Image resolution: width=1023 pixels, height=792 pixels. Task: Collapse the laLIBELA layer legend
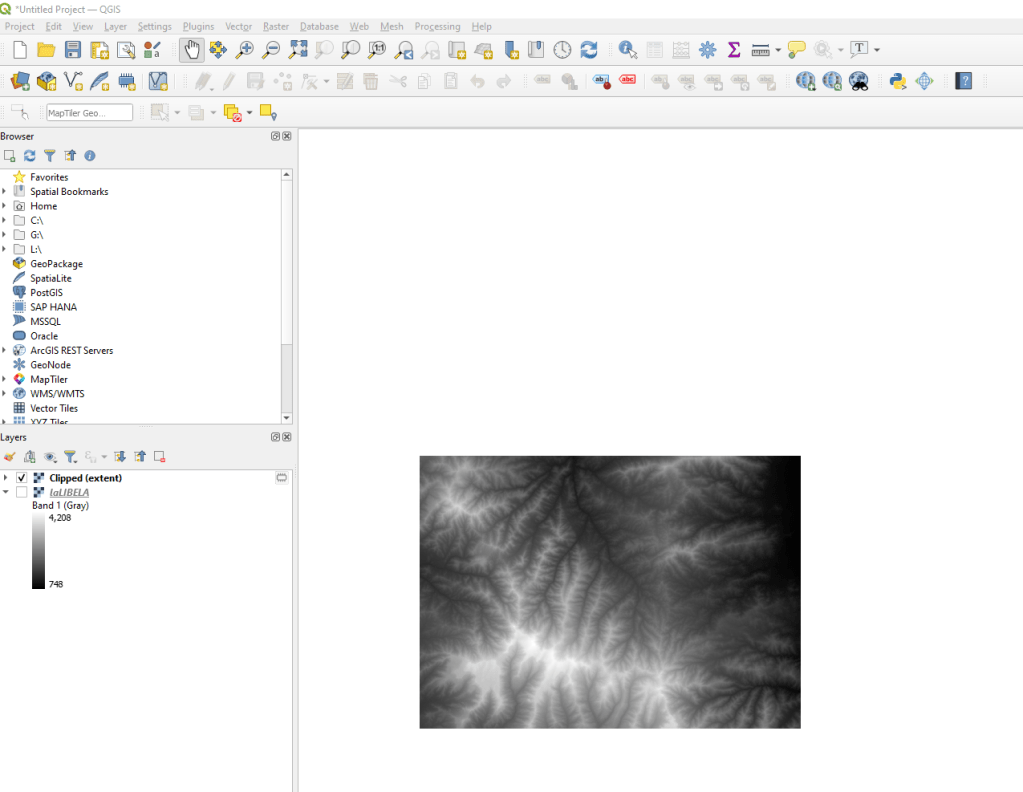(5, 492)
